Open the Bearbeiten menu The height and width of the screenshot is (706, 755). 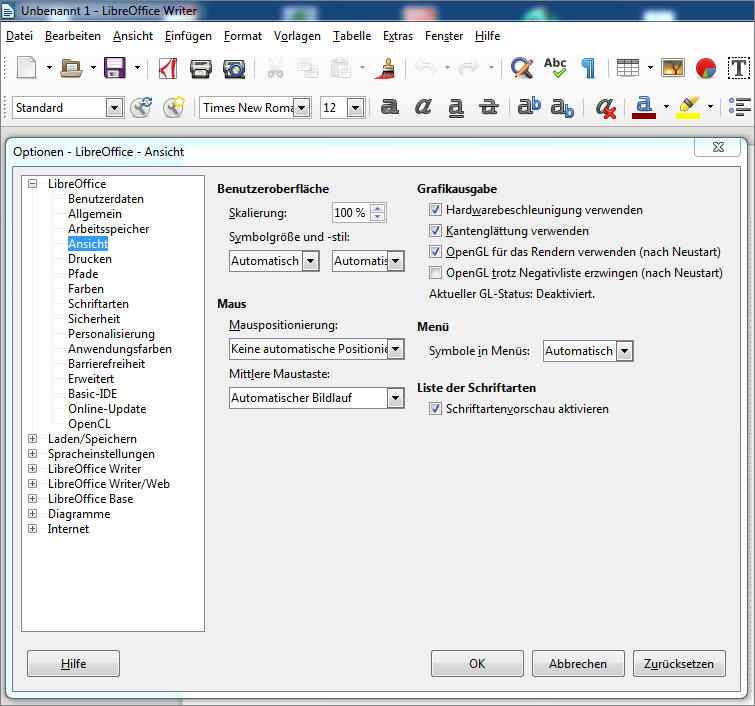point(73,36)
